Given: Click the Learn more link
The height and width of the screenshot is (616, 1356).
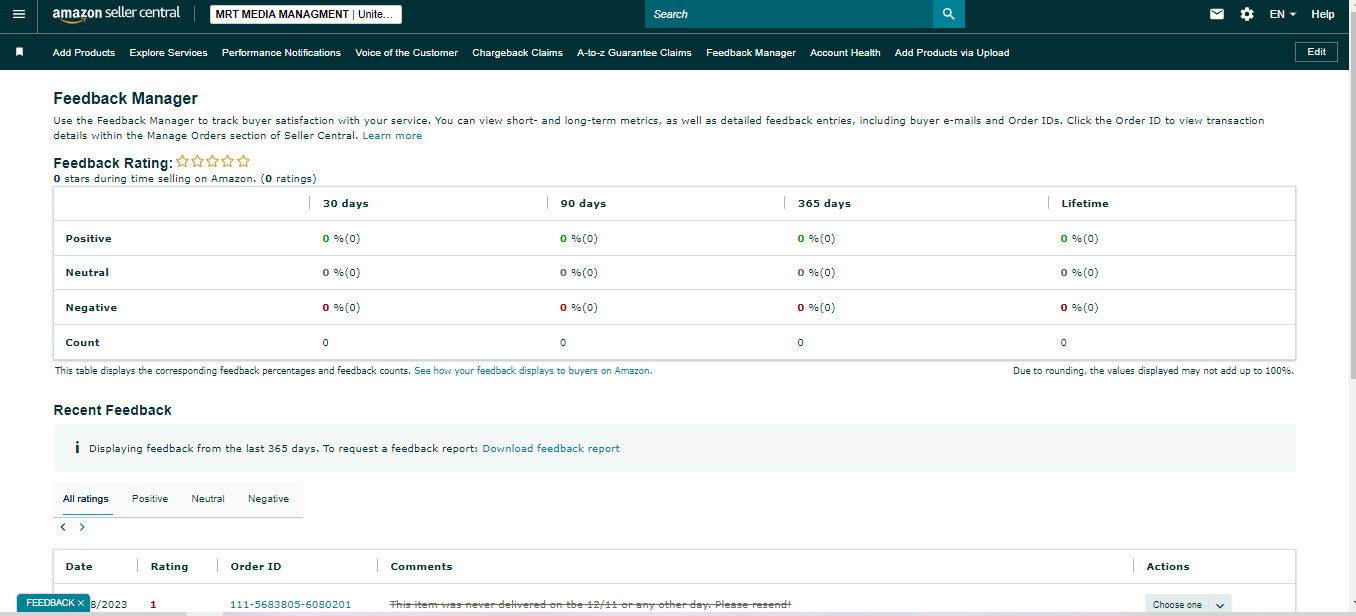Looking at the screenshot, I should point(392,135).
